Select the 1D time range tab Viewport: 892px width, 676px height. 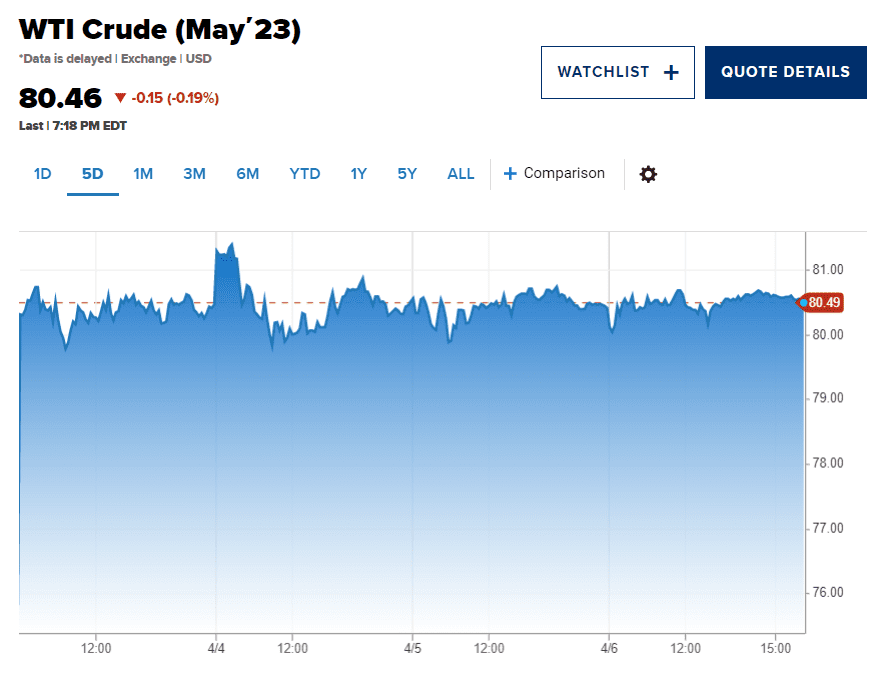[42, 174]
